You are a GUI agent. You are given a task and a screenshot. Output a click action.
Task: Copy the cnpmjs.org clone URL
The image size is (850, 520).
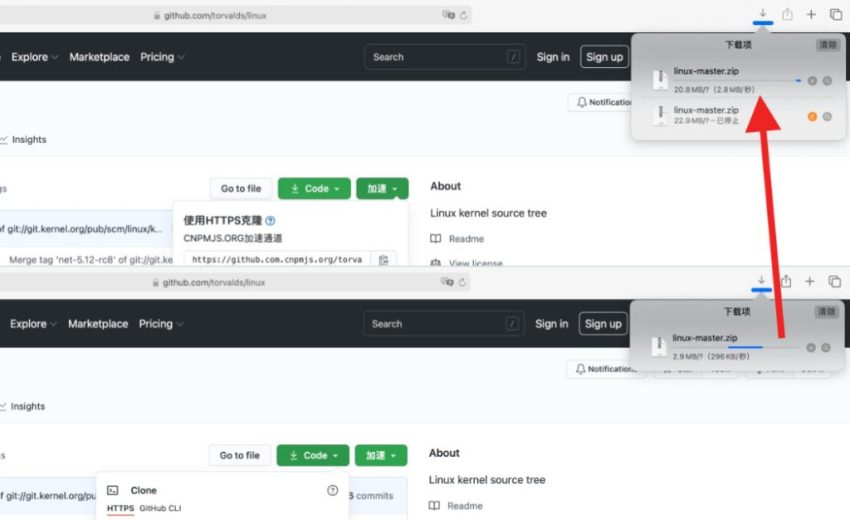click(383, 260)
